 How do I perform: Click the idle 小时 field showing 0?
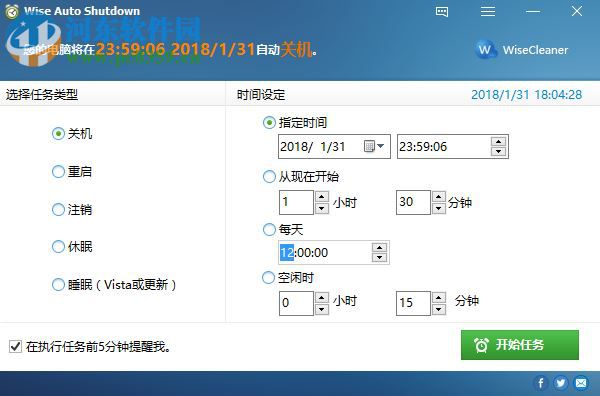tap(297, 303)
